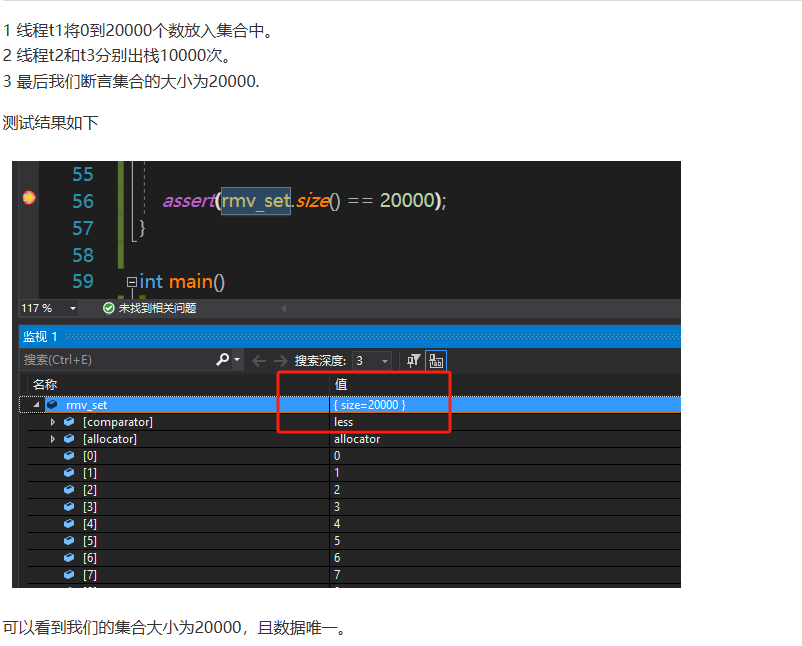The image size is (802, 646).
Task: Click the variable icon beside row [5]
Action: [x=66, y=540]
